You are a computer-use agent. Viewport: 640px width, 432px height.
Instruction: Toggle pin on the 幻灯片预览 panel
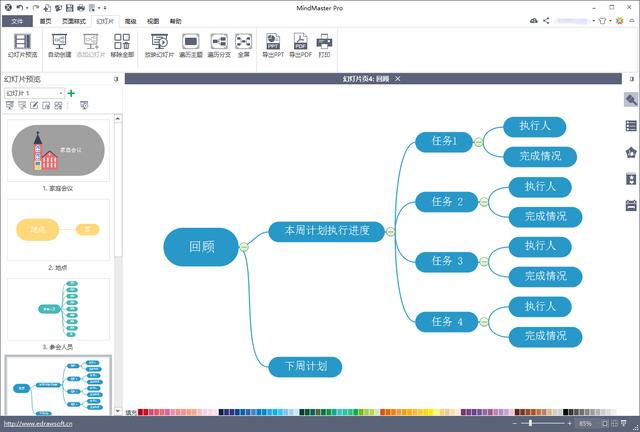(x=116, y=79)
